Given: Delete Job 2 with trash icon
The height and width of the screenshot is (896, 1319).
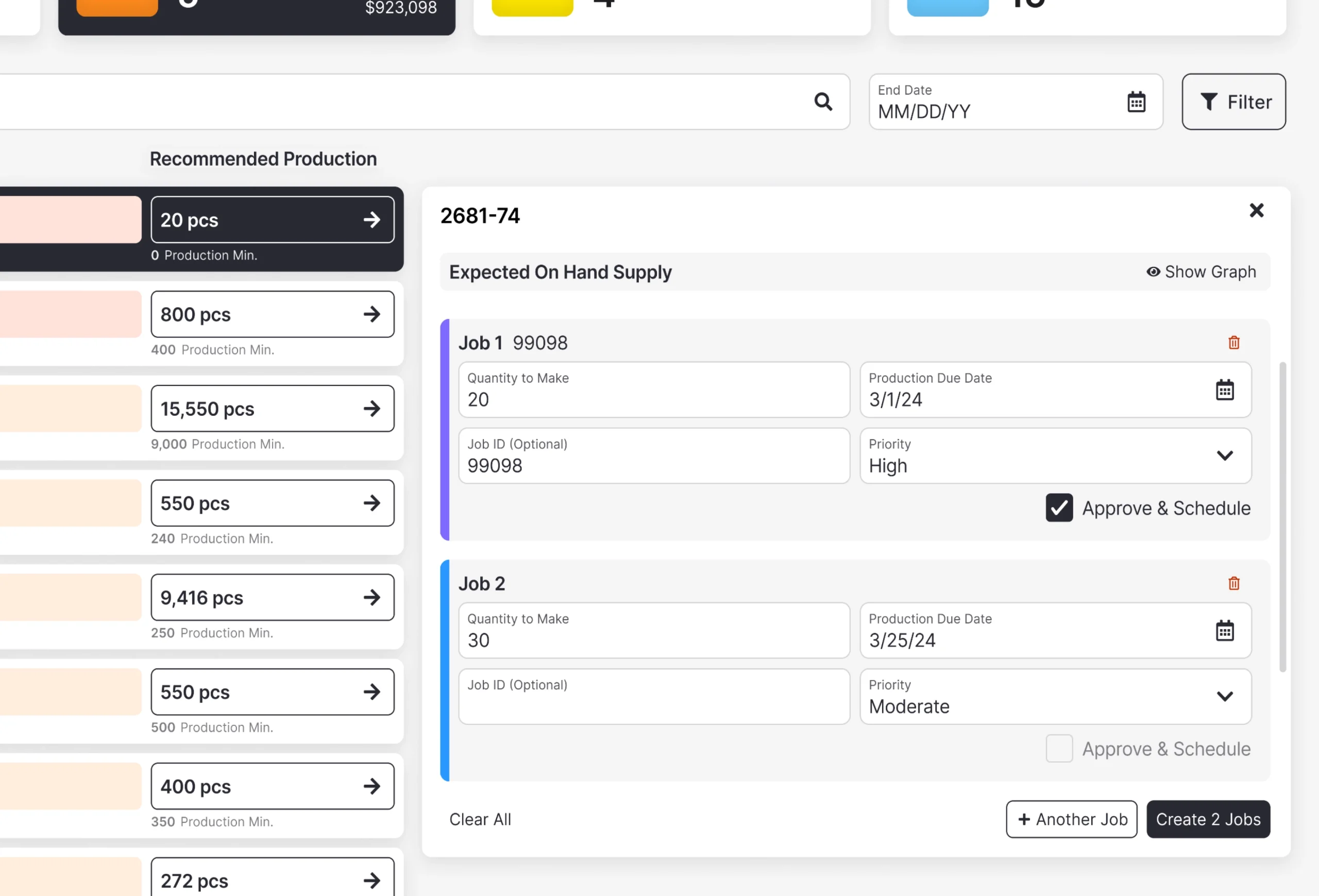Looking at the screenshot, I should [x=1234, y=583].
